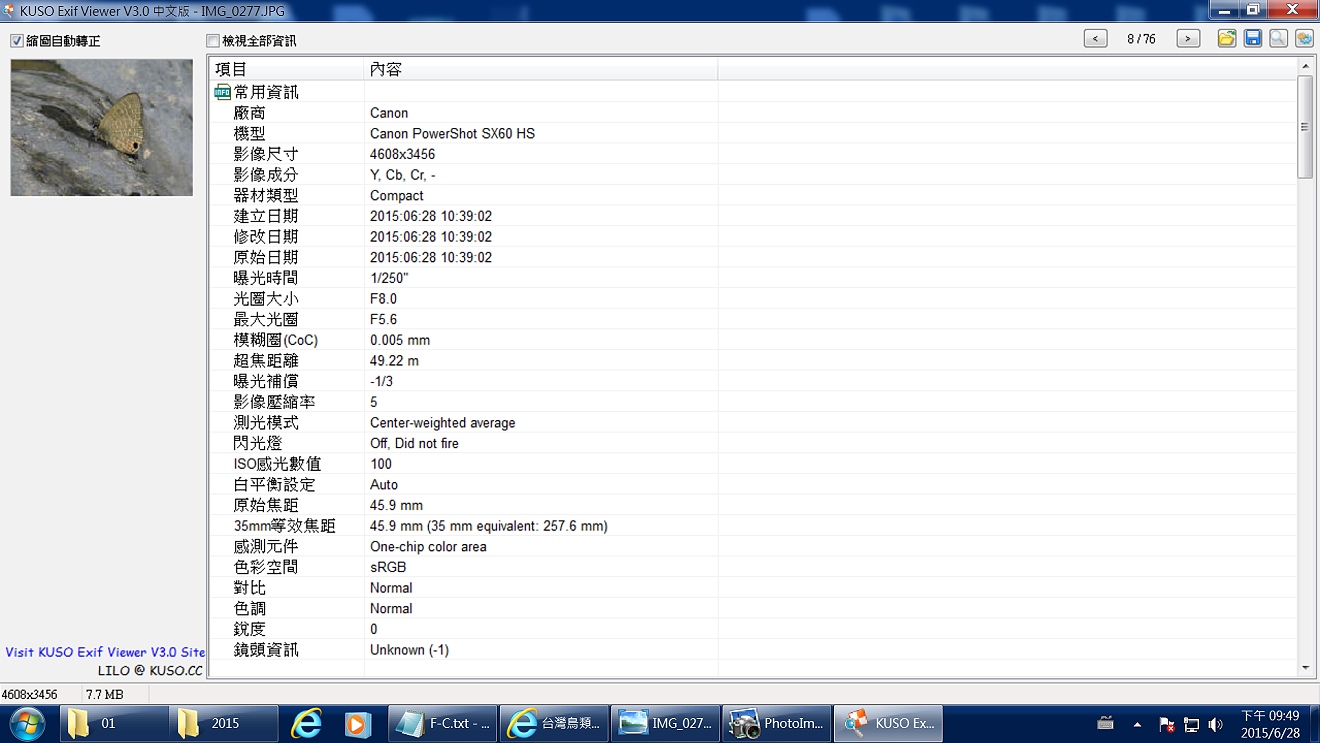Select the 色調 row label
Screen dimensions: 1320x743
(250, 609)
